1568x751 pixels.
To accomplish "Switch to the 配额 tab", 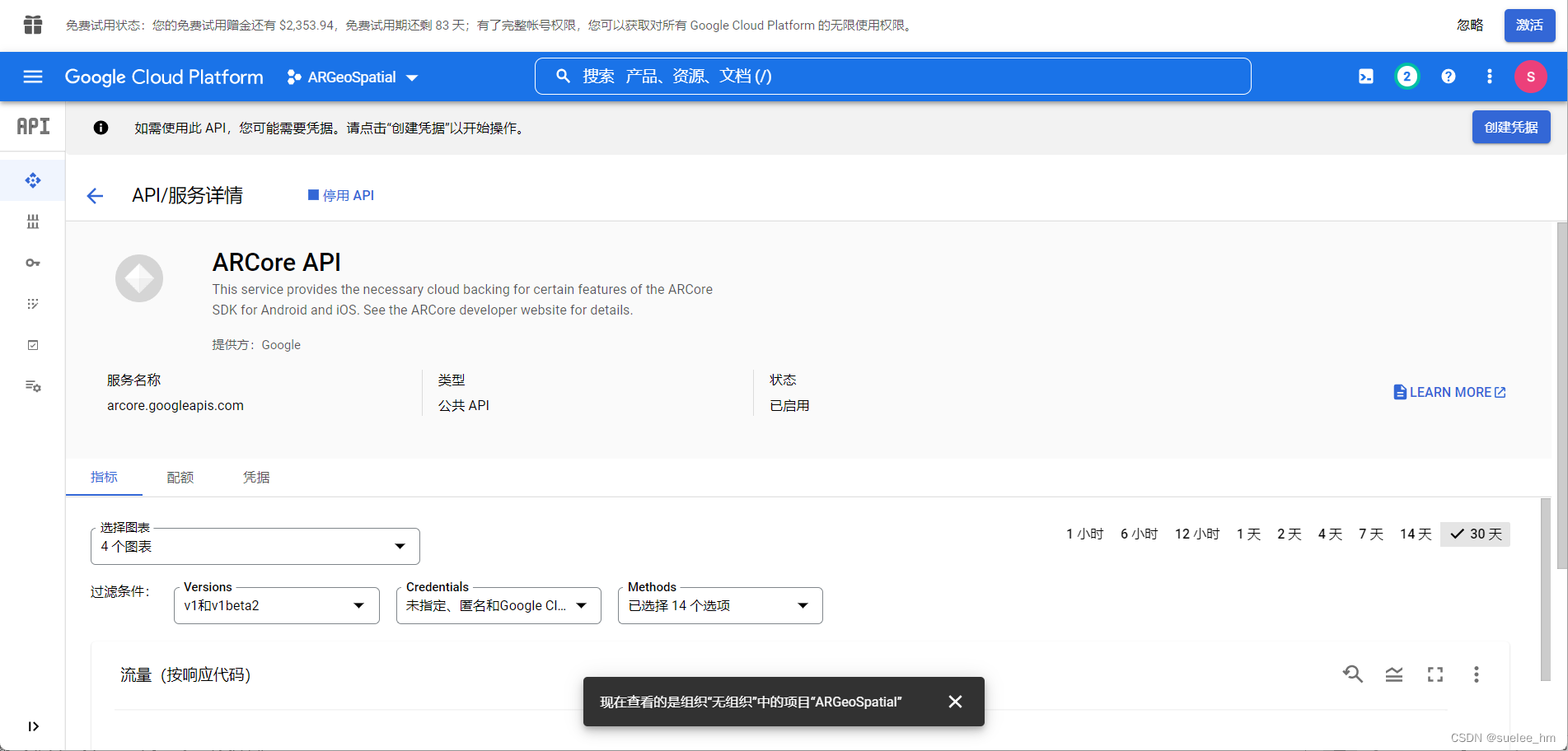I will (x=180, y=478).
